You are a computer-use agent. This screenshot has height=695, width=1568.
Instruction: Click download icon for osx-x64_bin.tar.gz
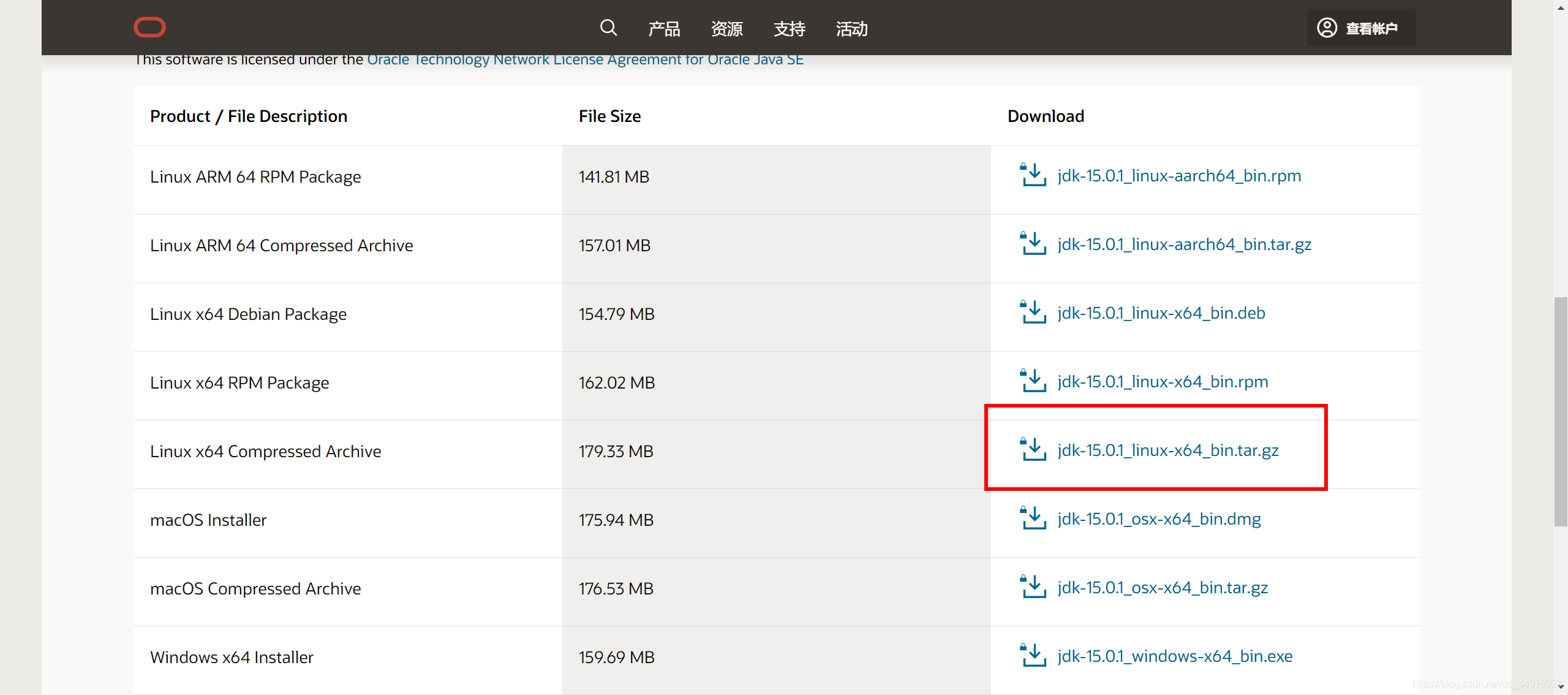(x=1033, y=587)
